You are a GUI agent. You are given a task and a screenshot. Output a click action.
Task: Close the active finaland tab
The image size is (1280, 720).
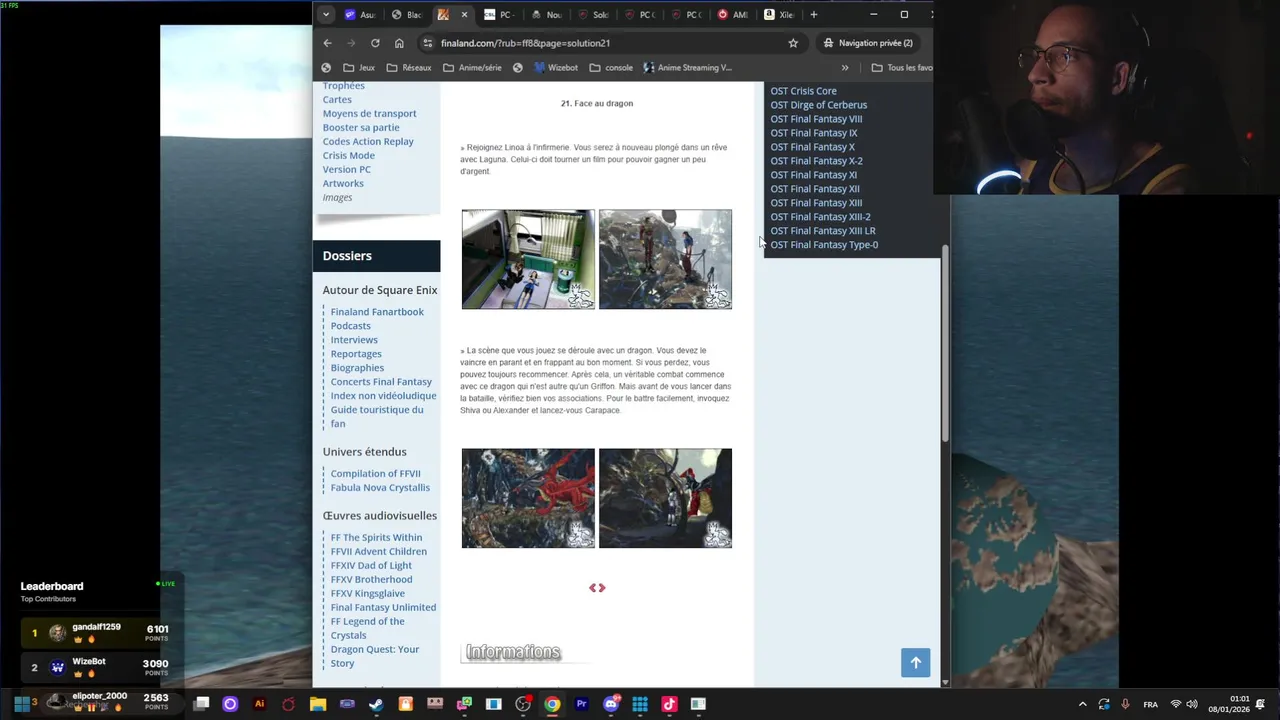click(x=464, y=15)
